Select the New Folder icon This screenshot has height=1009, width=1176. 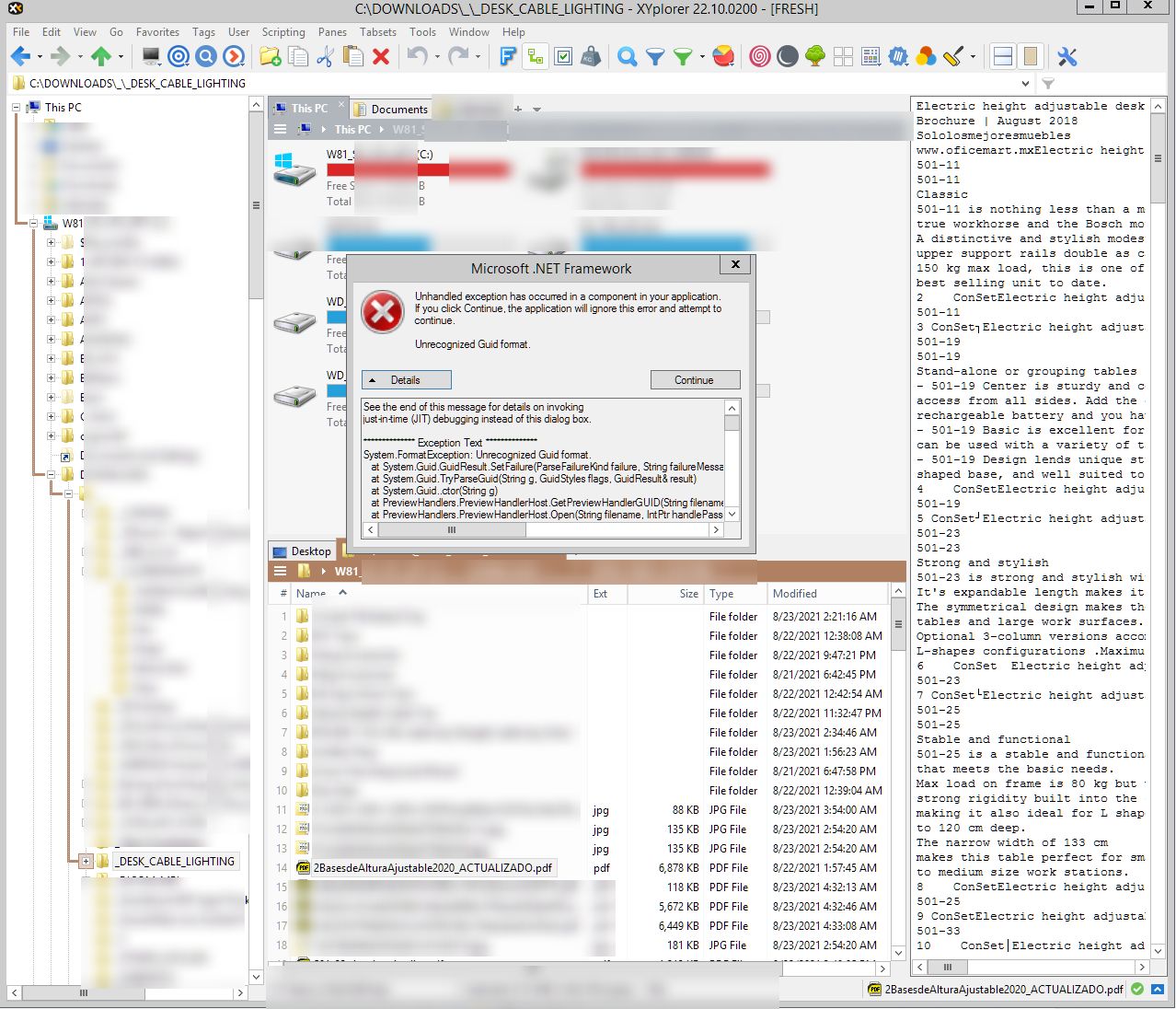coord(270,56)
